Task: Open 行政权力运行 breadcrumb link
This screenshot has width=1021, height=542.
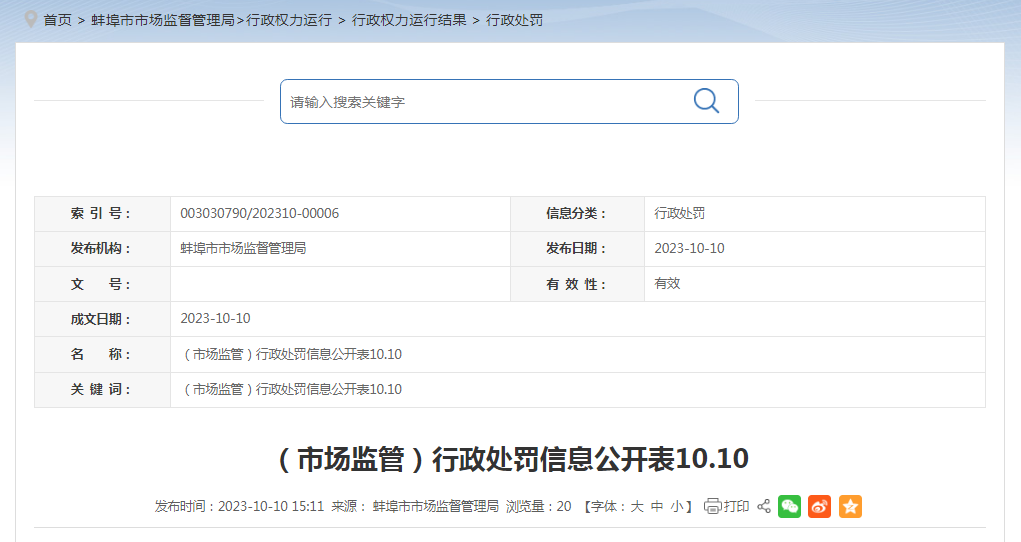Action: pyautogui.click(x=289, y=20)
